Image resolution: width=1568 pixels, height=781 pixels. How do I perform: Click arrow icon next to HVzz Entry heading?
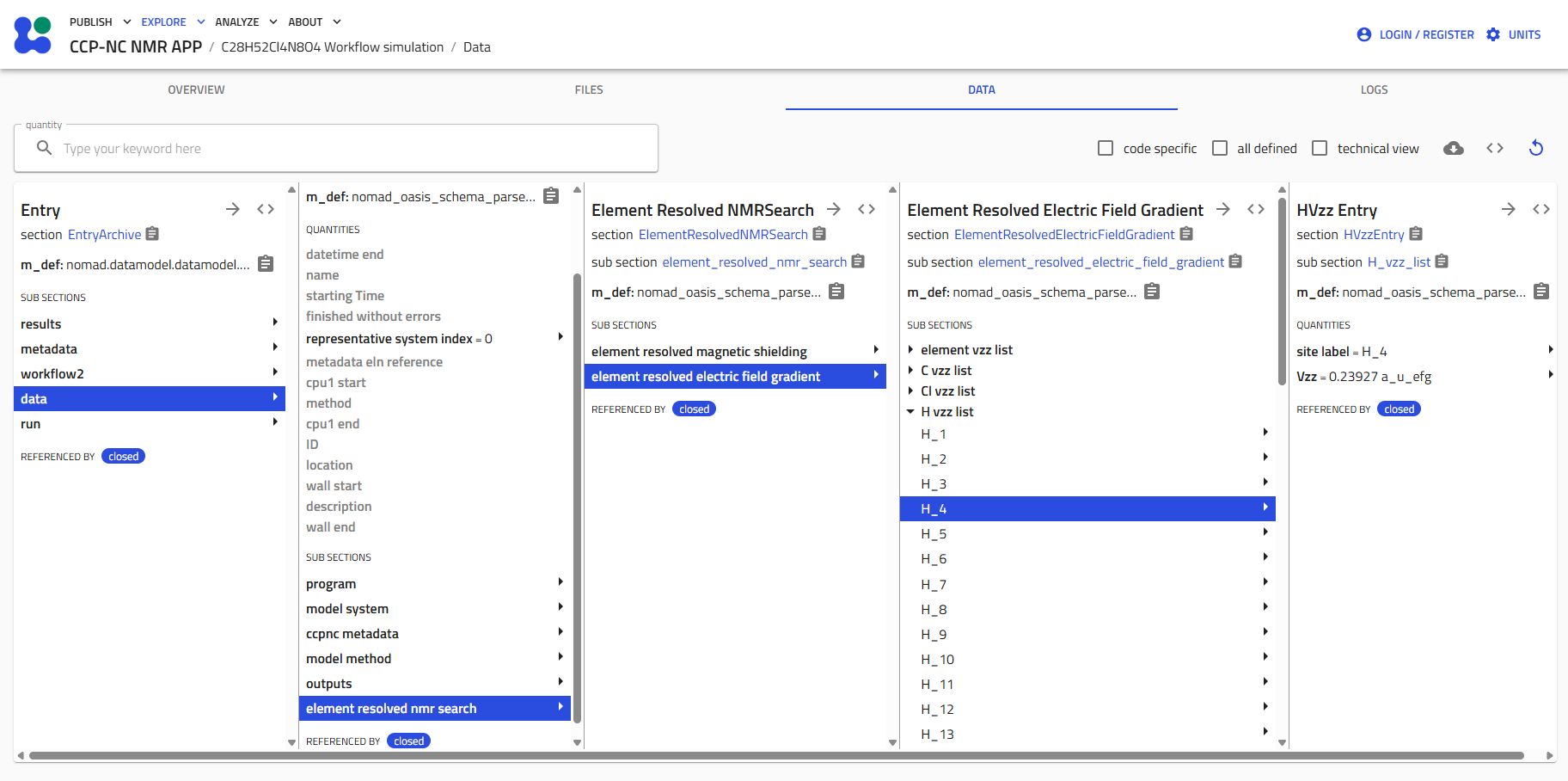click(x=1509, y=209)
